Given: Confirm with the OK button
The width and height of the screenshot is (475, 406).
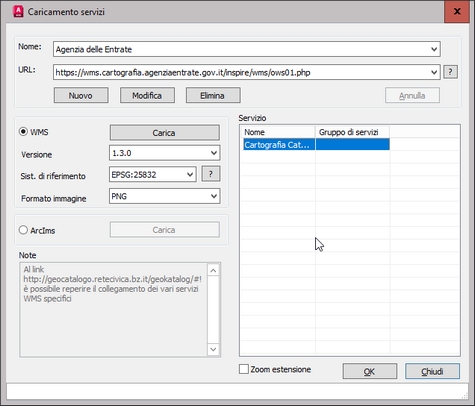Looking at the screenshot, I should [370, 371].
